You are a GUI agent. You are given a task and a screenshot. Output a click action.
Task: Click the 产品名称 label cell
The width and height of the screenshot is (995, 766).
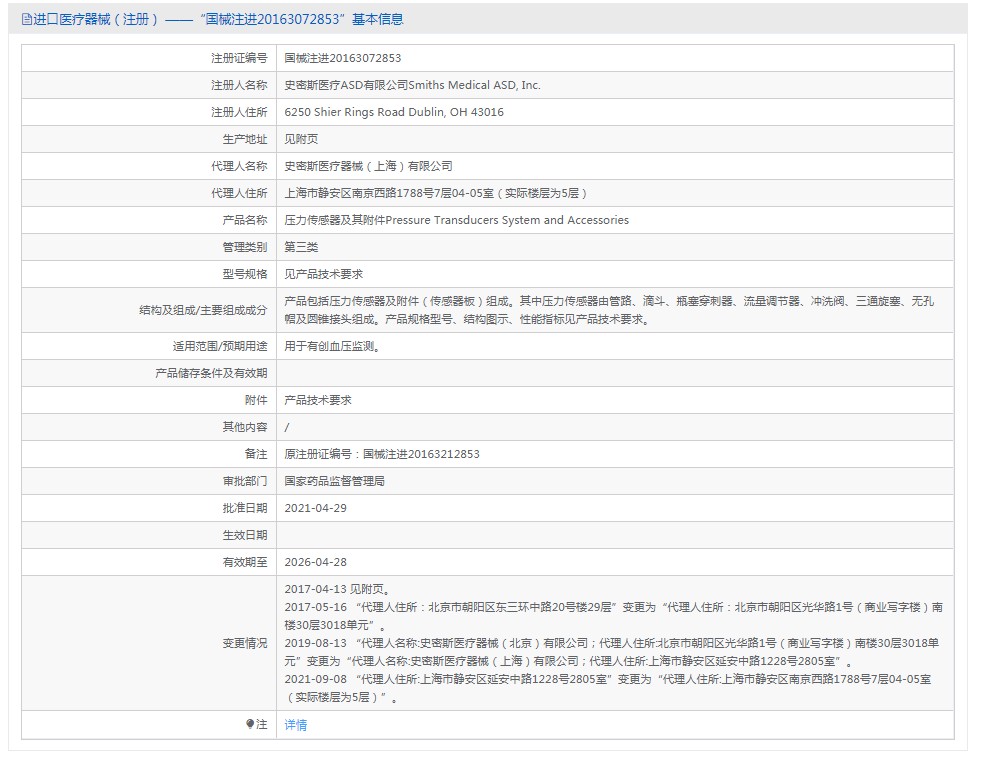(149, 220)
